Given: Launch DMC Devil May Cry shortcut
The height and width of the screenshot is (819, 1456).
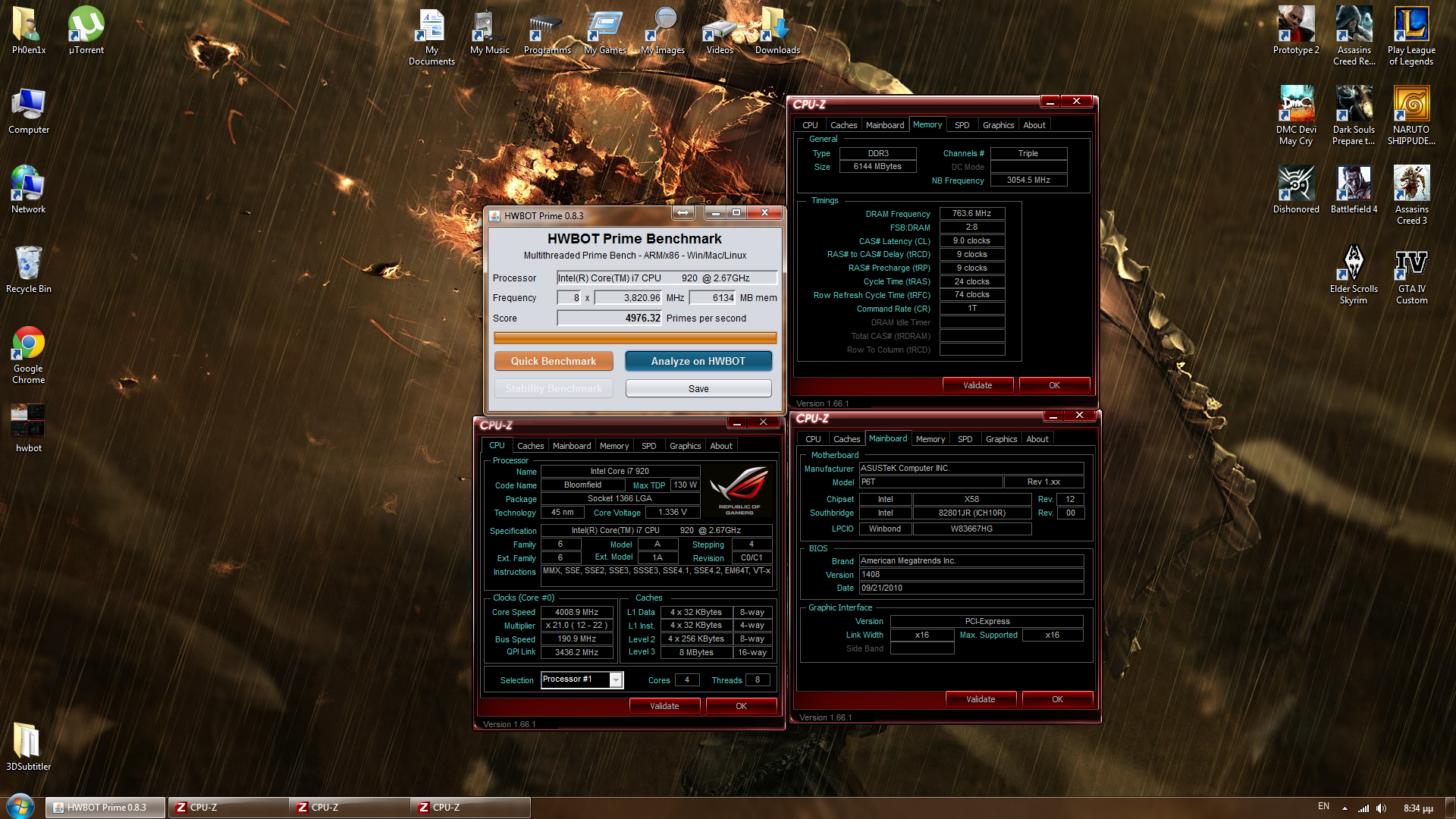Looking at the screenshot, I should 1296,115.
